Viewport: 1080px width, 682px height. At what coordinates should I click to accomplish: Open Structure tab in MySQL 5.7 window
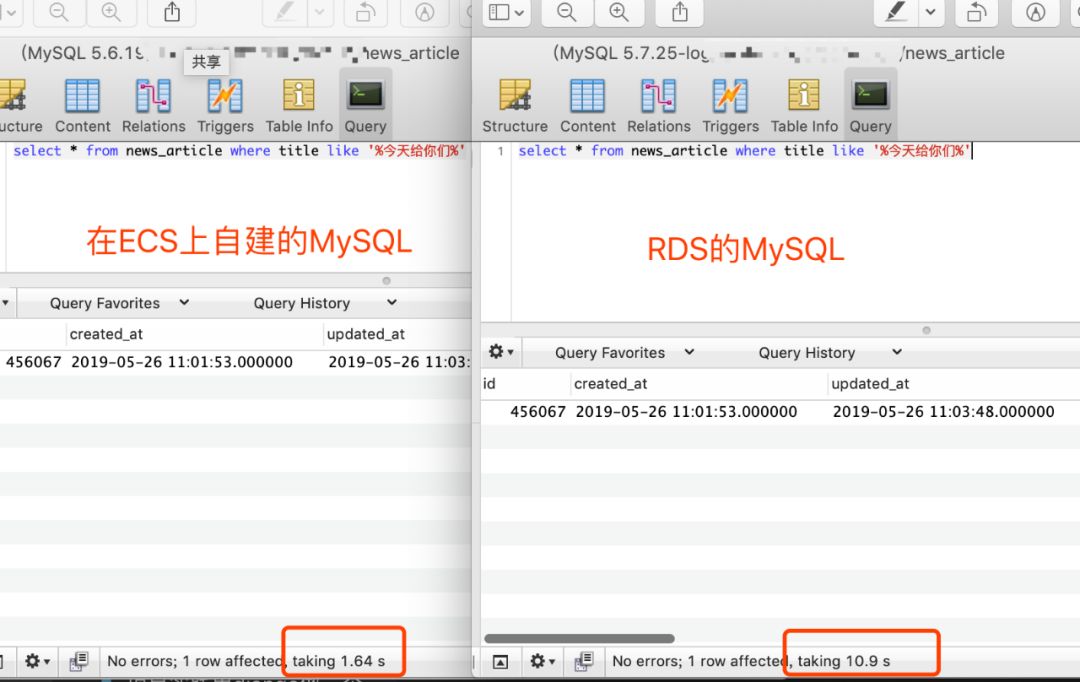coord(515,105)
